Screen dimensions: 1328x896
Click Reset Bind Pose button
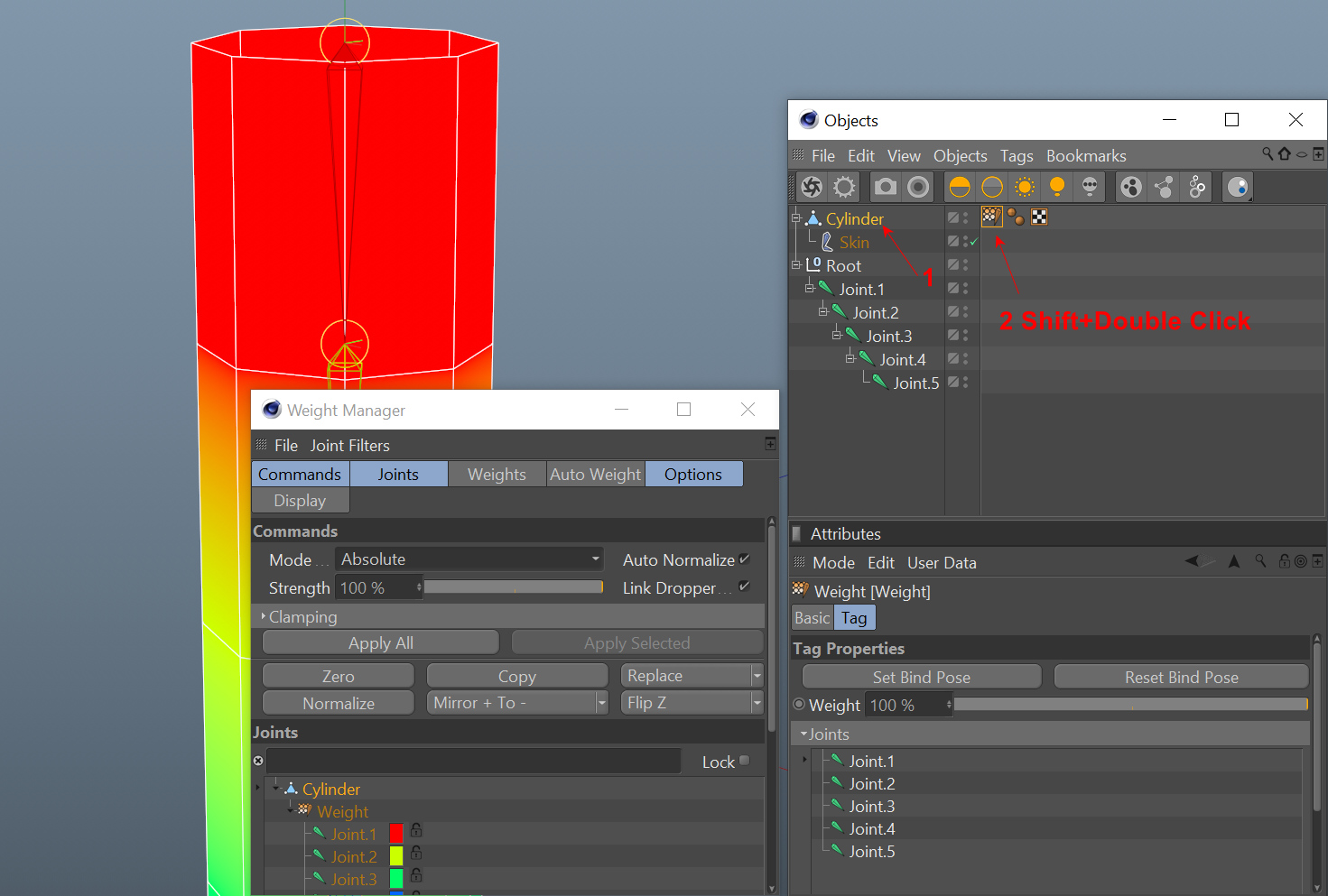click(1182, 677)
